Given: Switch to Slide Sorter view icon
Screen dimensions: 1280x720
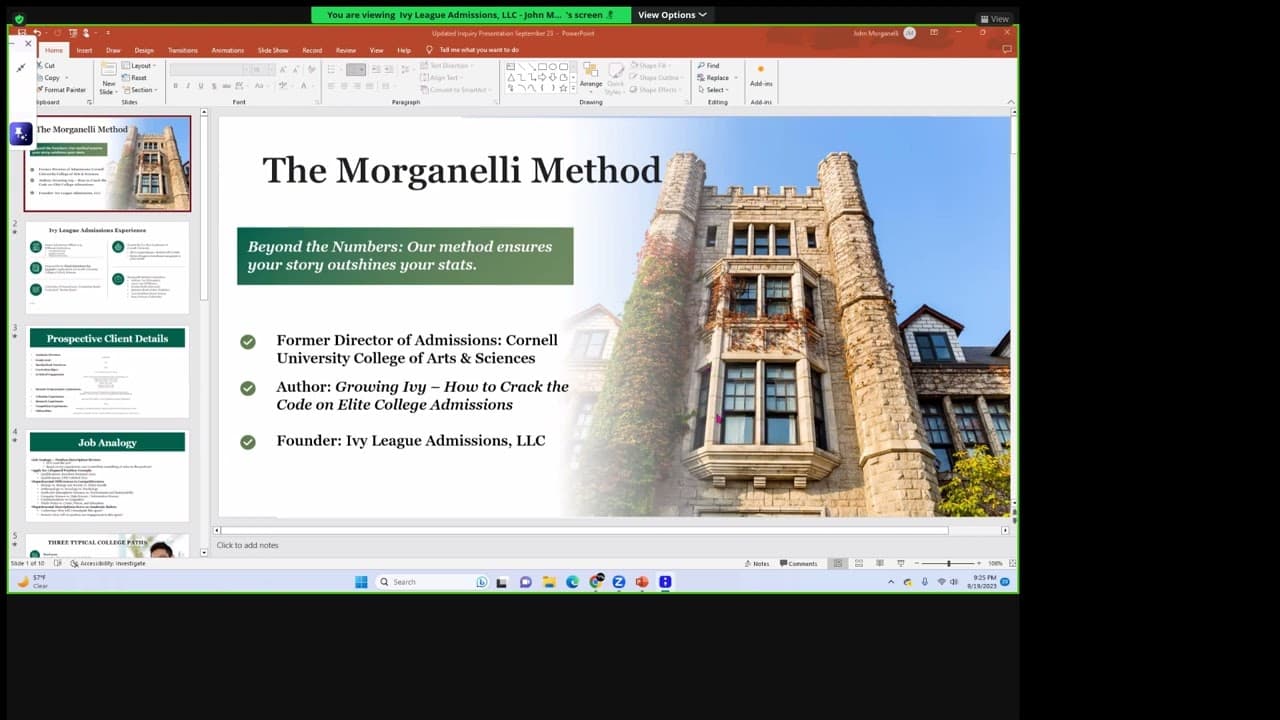Looking at the screenshot, I should pos(859,563).
